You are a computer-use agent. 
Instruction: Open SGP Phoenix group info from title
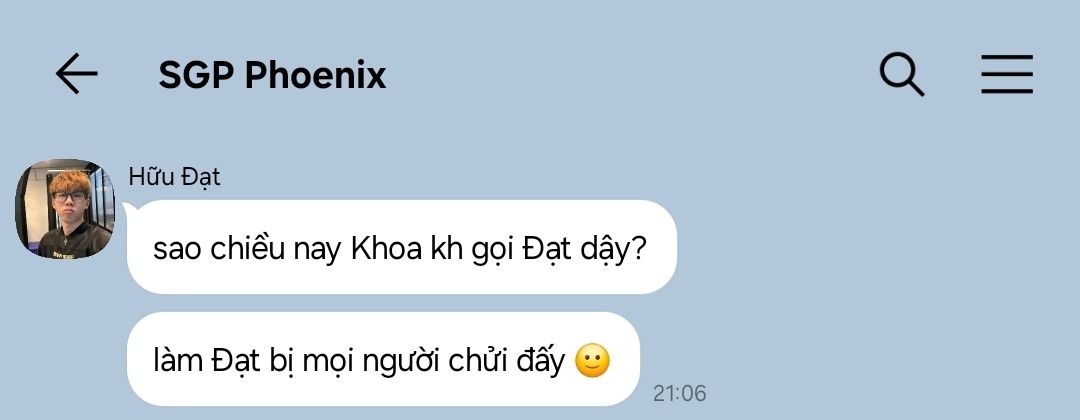coord(272,75)
